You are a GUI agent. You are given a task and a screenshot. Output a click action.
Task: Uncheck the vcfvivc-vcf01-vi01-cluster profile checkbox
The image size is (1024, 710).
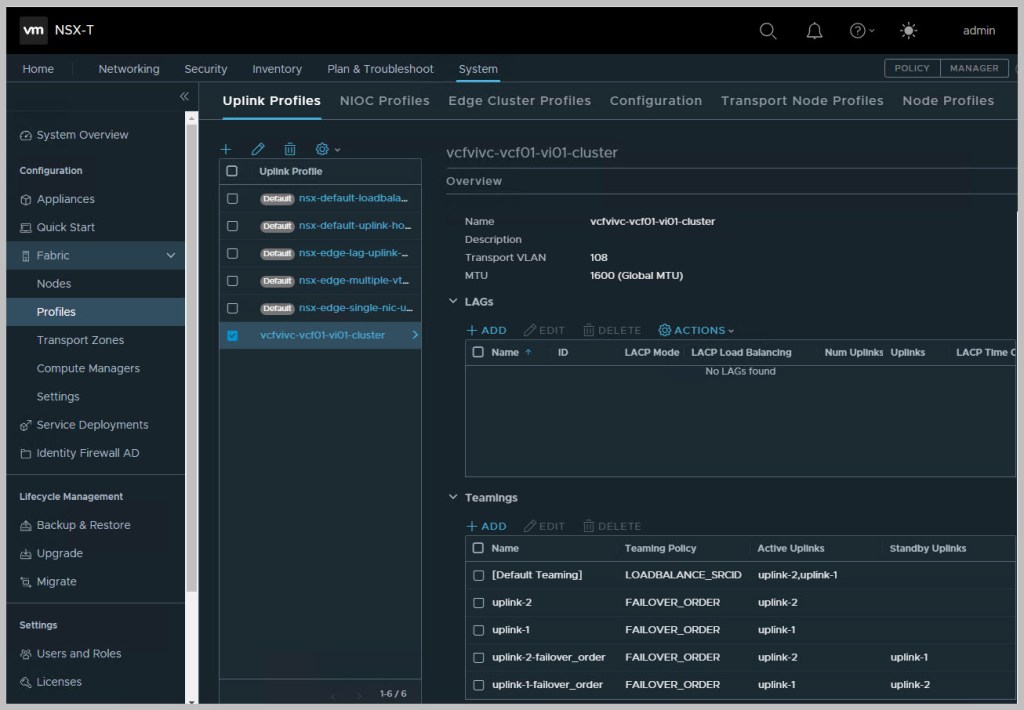[x=233, y=336]
